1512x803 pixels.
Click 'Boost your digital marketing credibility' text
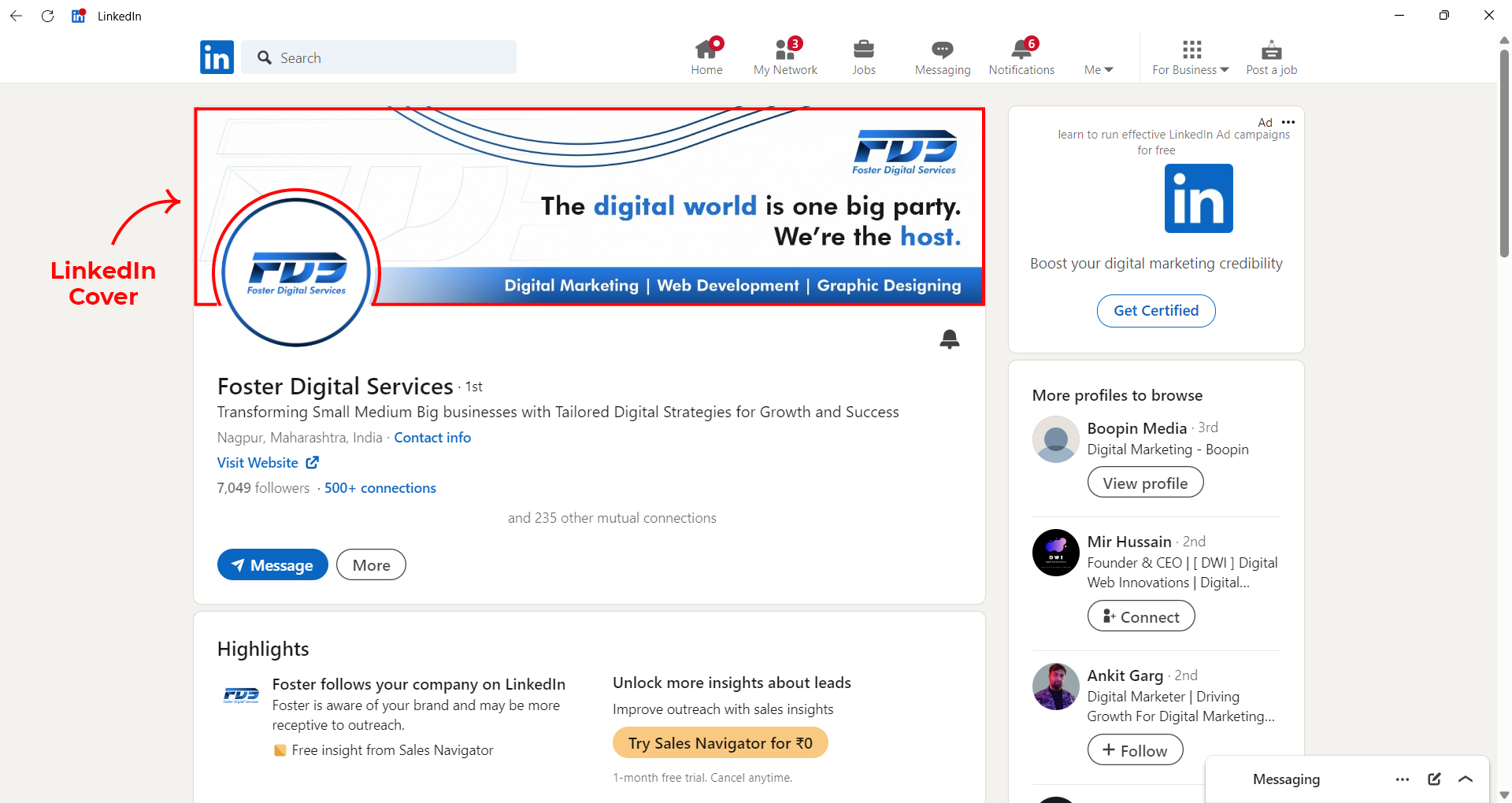[1156, 264]
